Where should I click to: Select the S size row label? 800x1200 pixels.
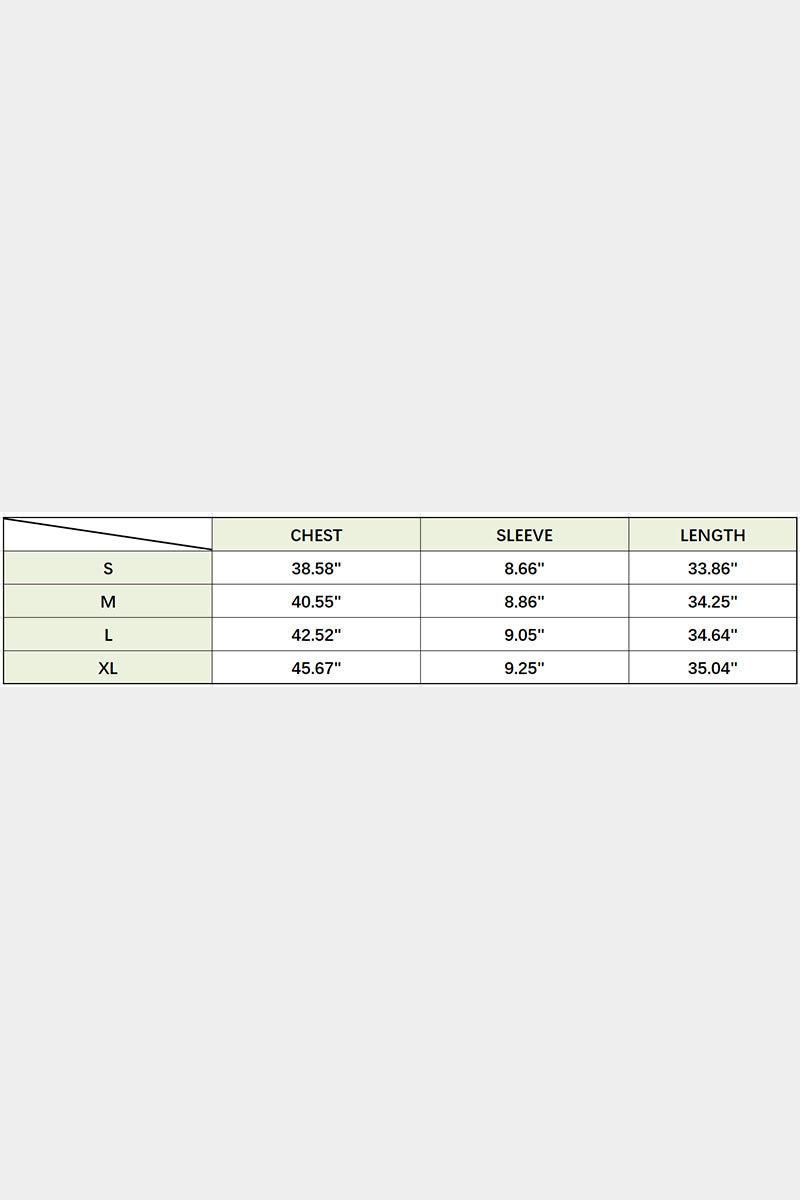pos(108,568)
